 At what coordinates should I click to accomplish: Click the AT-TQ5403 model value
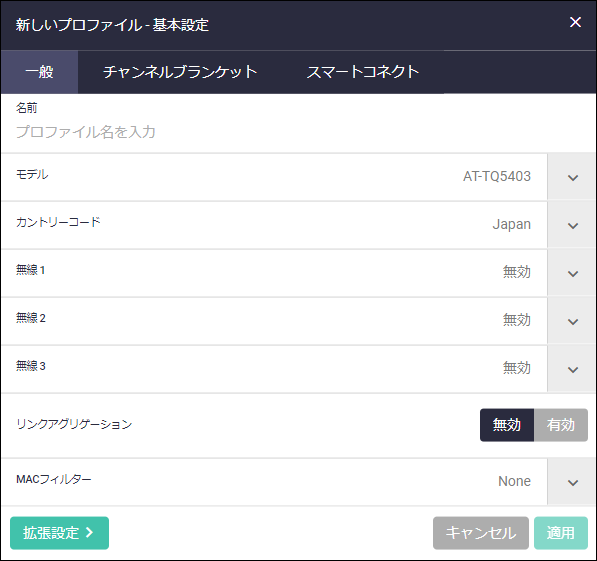coord(496,176)
